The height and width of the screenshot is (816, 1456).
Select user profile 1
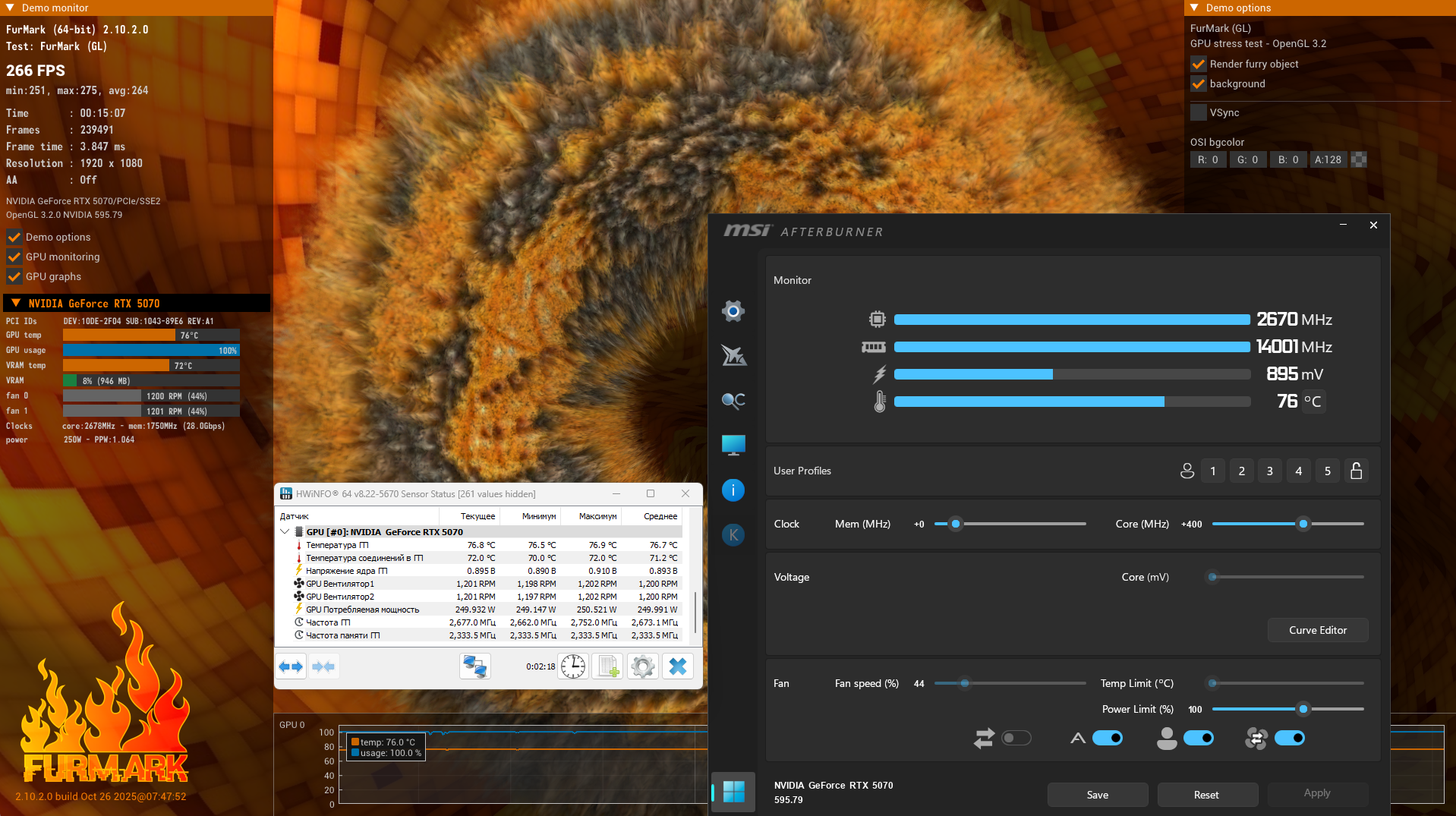pyautogui.click(x=1213, y=471)
